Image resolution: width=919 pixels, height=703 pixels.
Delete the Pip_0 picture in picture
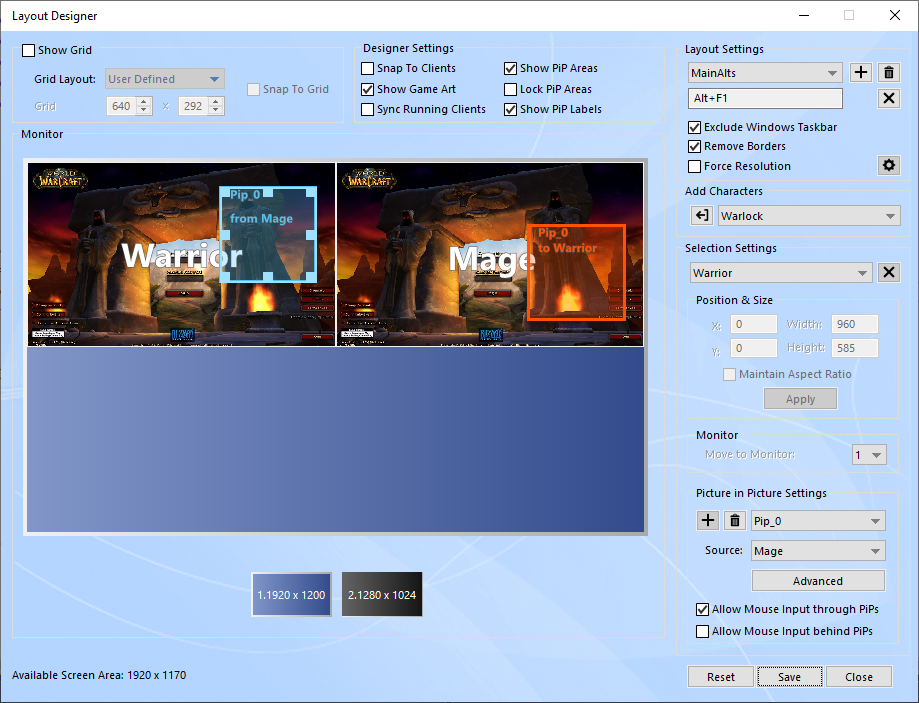pyautogui.click(x=735, y=521)
